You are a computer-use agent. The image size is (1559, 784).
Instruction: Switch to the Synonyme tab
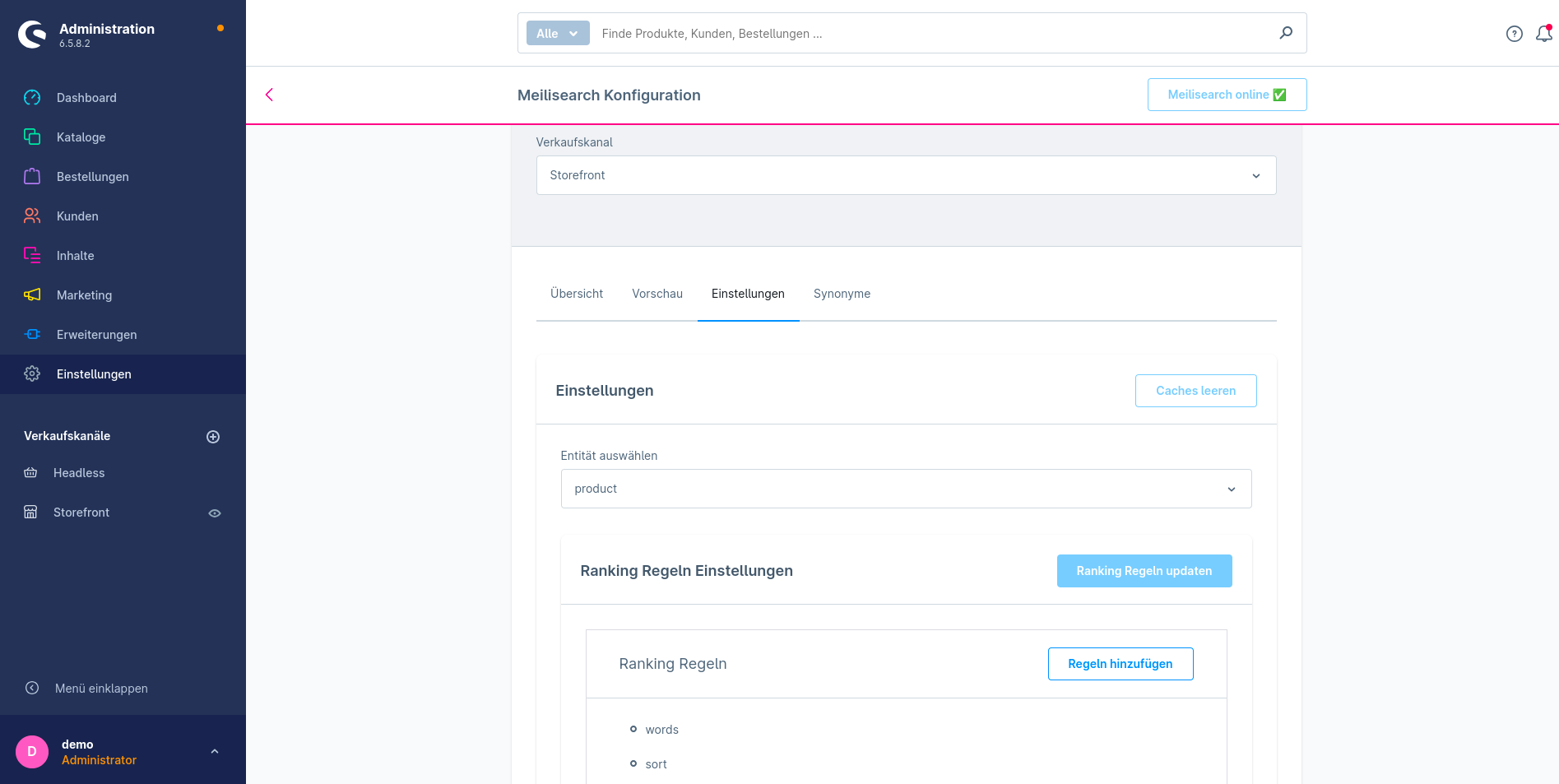(x=842, y=294)
